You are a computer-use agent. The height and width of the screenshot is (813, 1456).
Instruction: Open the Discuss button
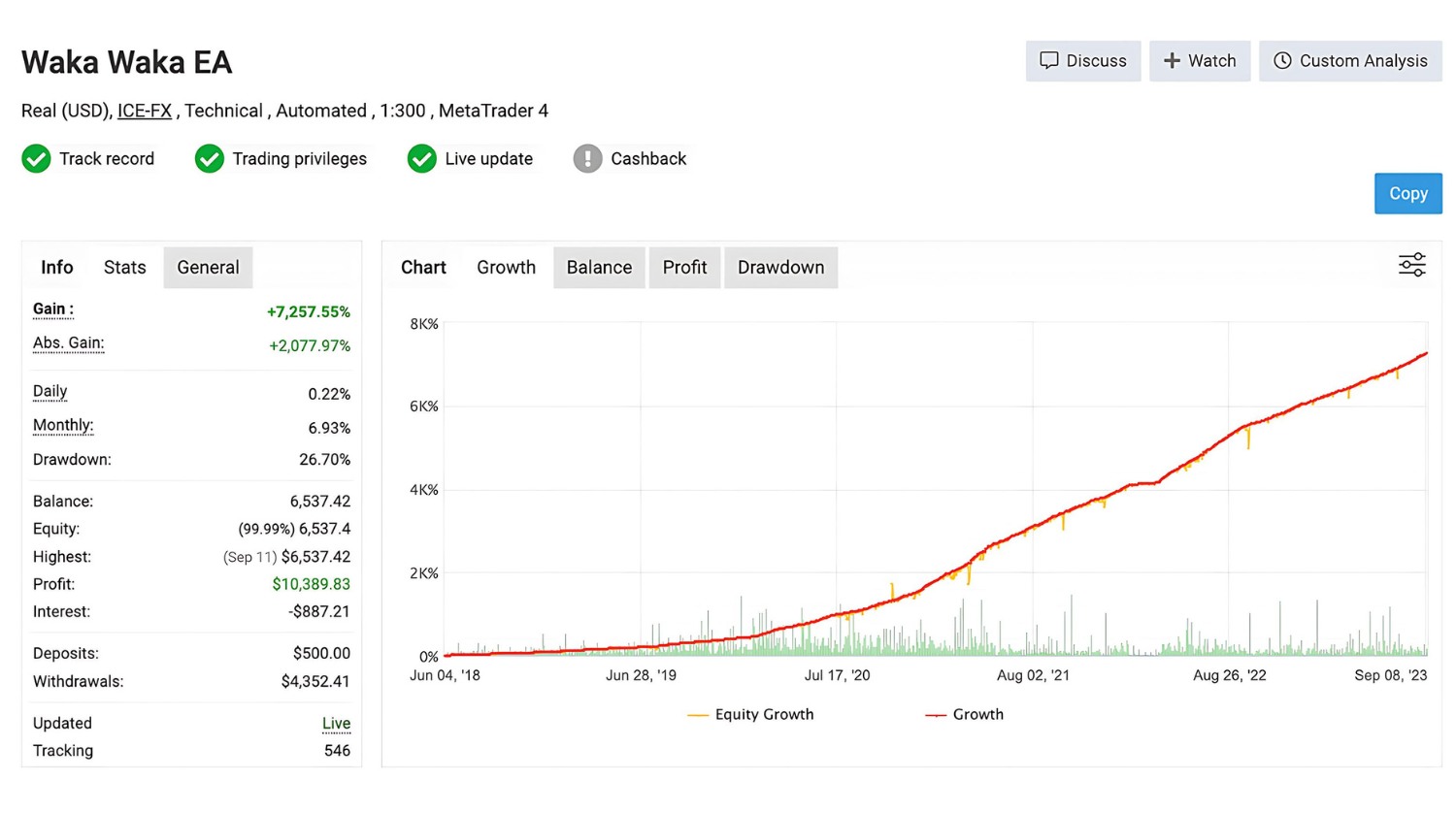coord(1083,60)
